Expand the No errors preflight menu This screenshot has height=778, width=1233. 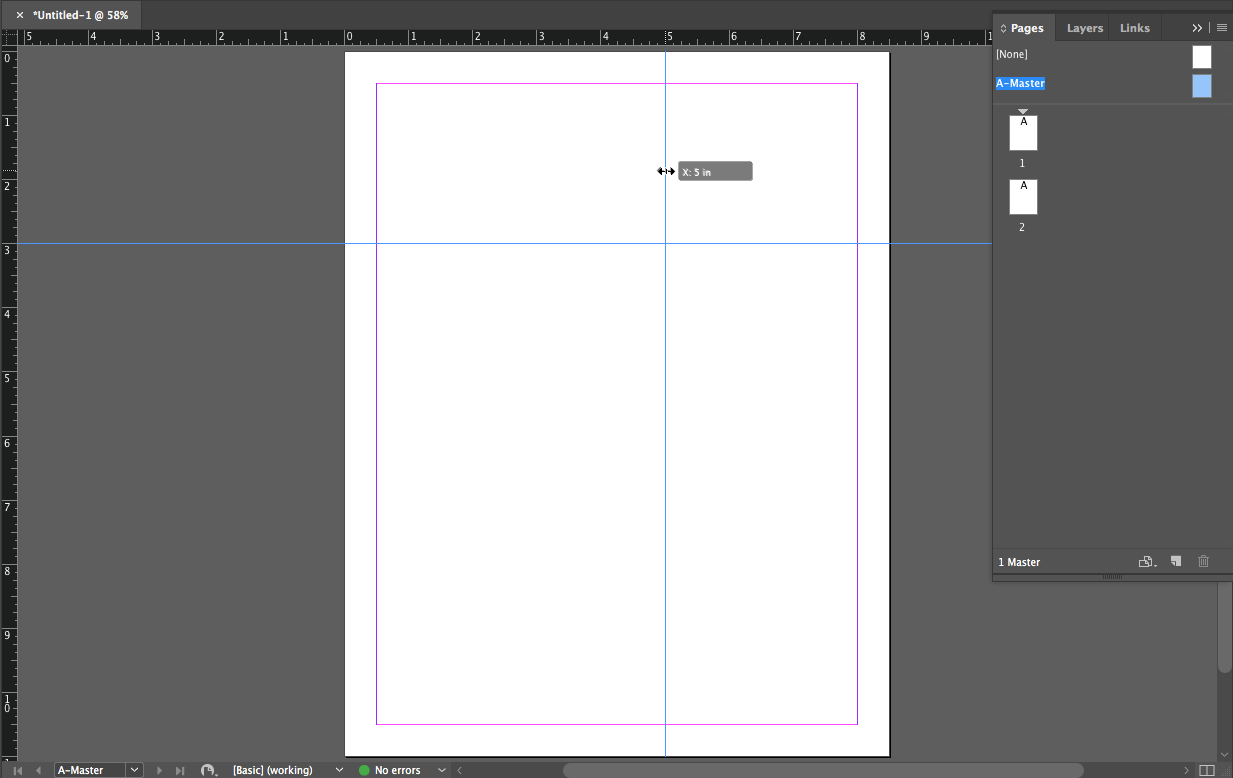click(x=442, y=770)
